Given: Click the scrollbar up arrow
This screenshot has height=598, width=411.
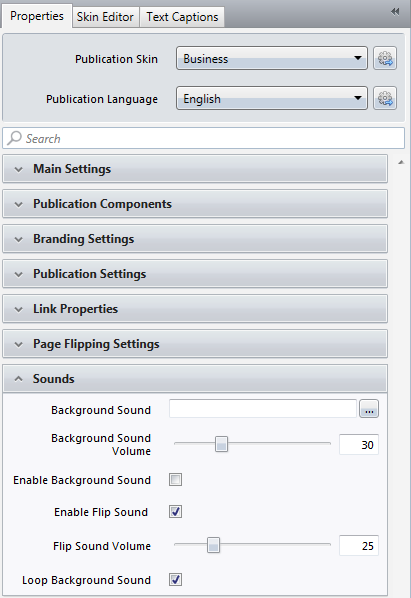Looking at the screenshot, I should click(x=401, y=162).
